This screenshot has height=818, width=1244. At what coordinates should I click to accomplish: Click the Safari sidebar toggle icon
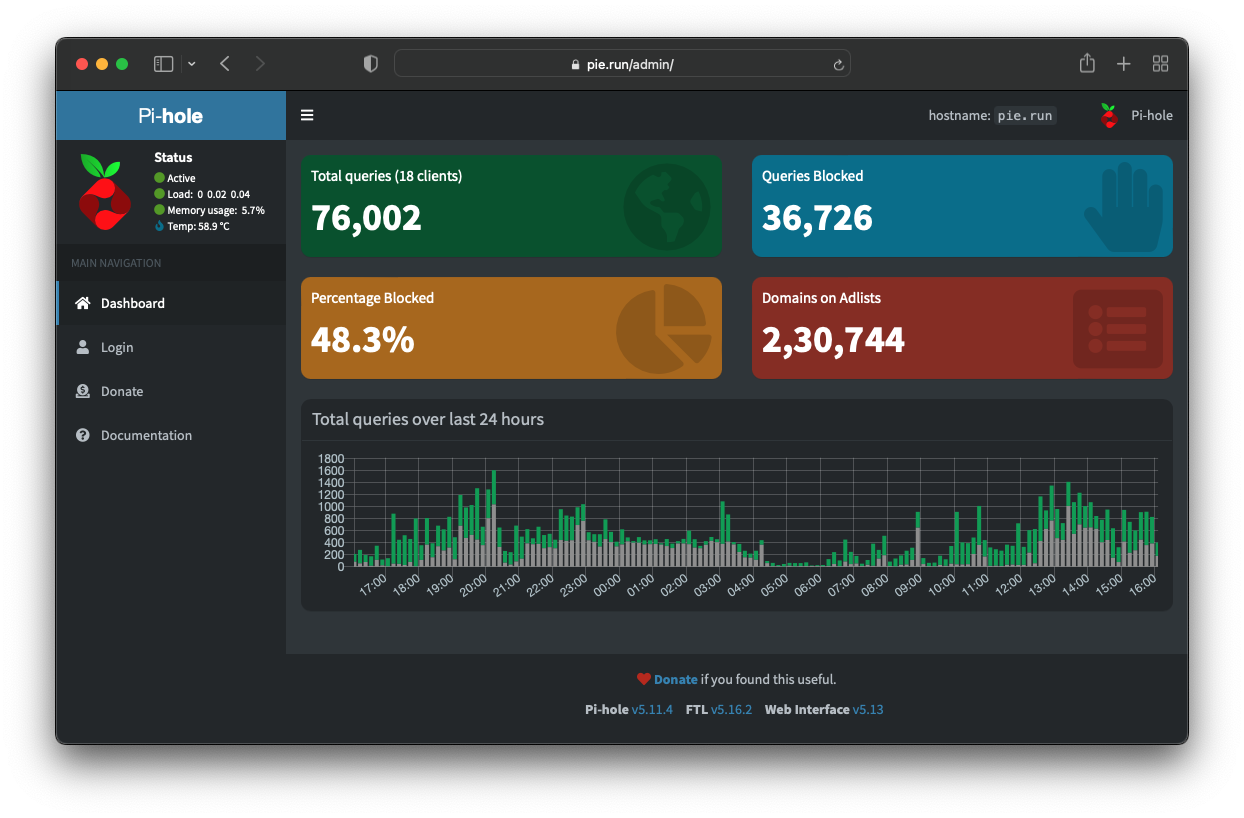(x=163, y=64)
